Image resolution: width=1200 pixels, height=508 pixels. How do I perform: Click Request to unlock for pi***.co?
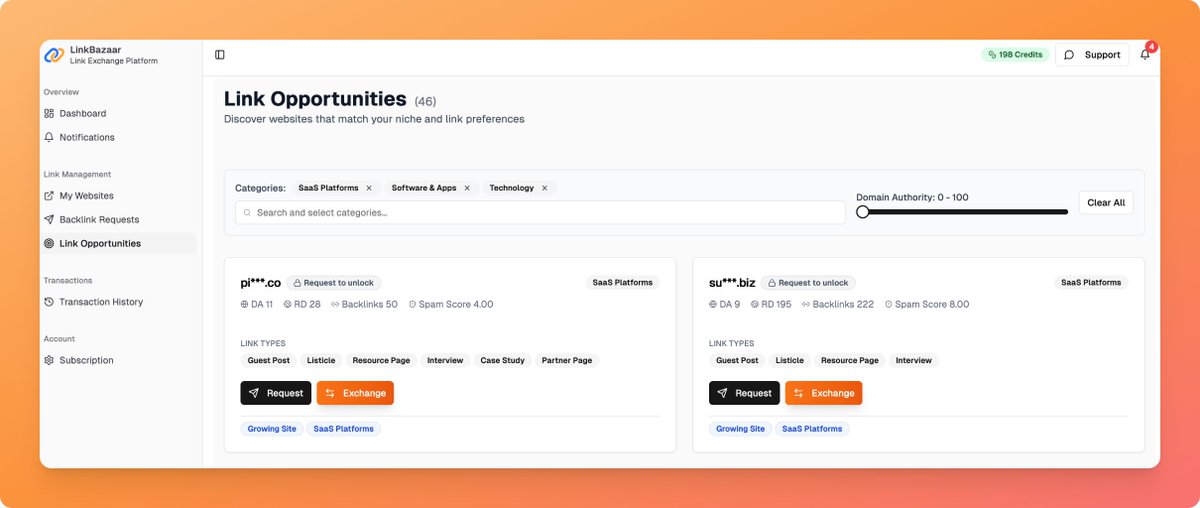pyautogui.click(x=334, y=283)
